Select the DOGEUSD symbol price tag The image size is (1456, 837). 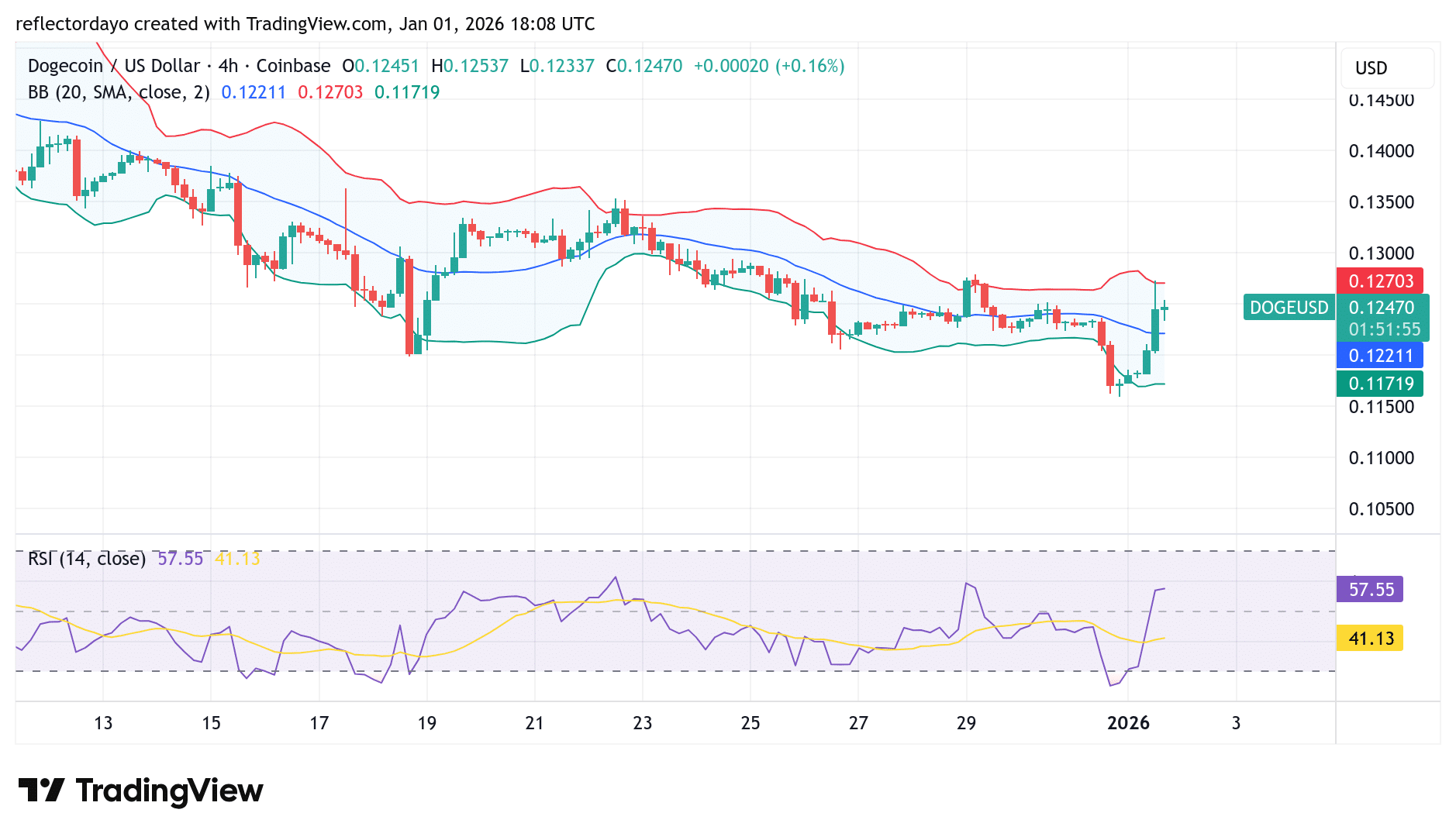[1289, 308]
